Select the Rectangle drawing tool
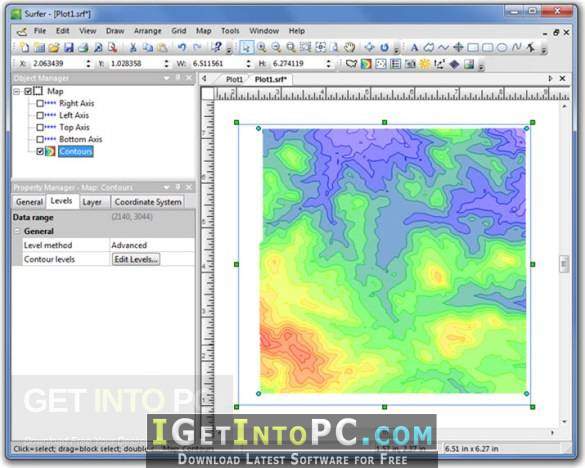 pyautogui.click(x=473, y=47)
